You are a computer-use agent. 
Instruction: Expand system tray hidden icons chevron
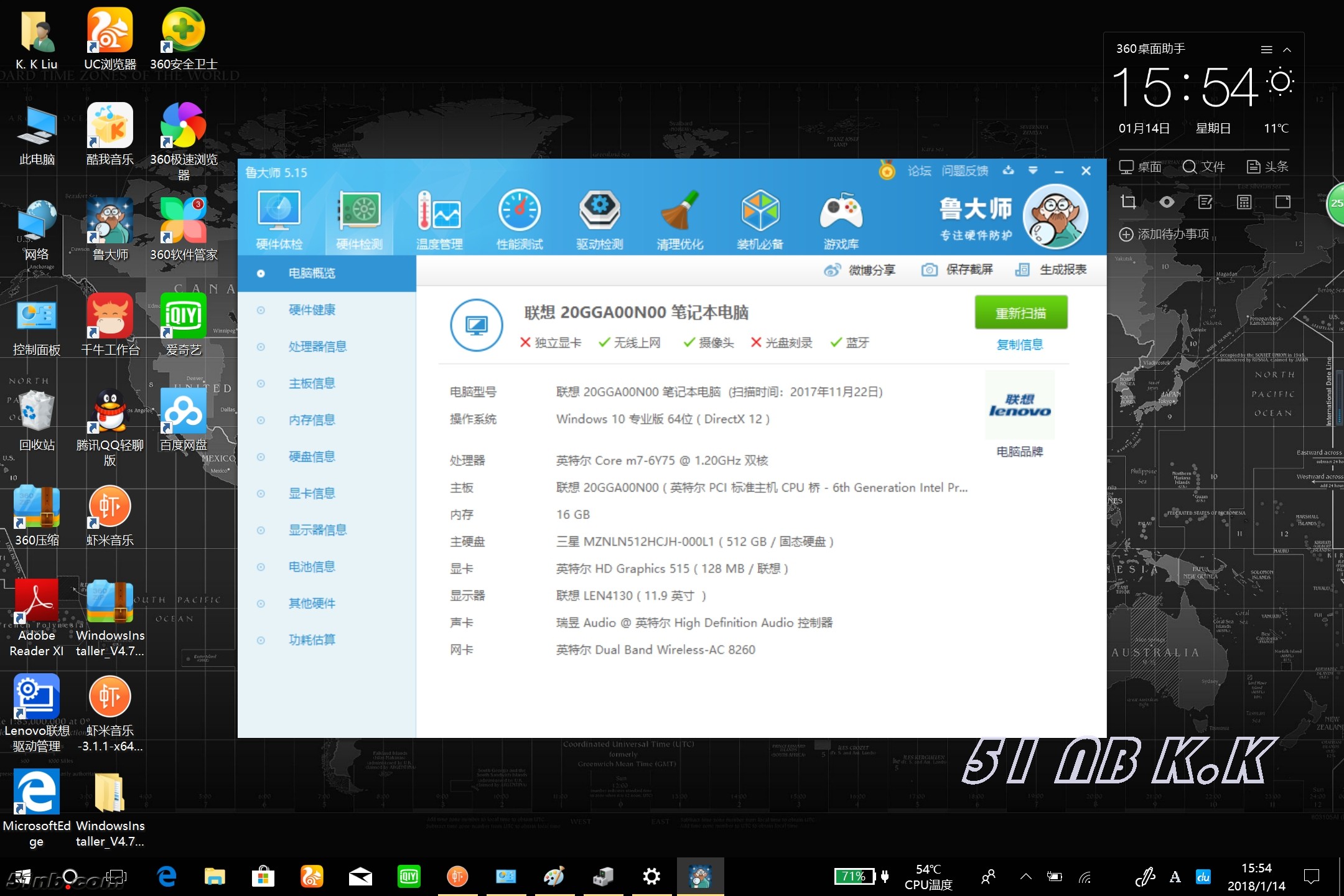(1025, 877)
